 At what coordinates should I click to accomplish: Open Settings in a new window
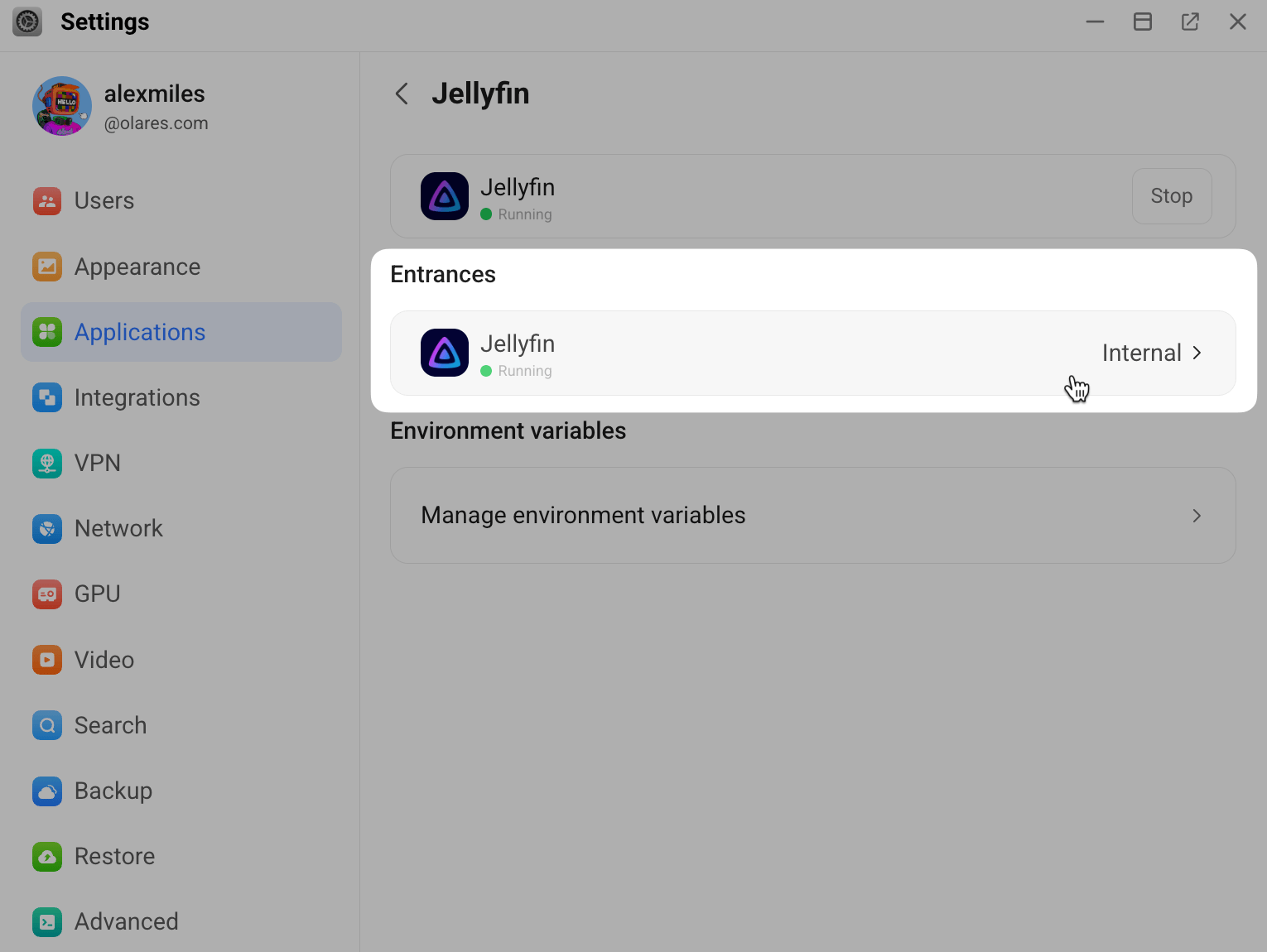coord(1190,22)
